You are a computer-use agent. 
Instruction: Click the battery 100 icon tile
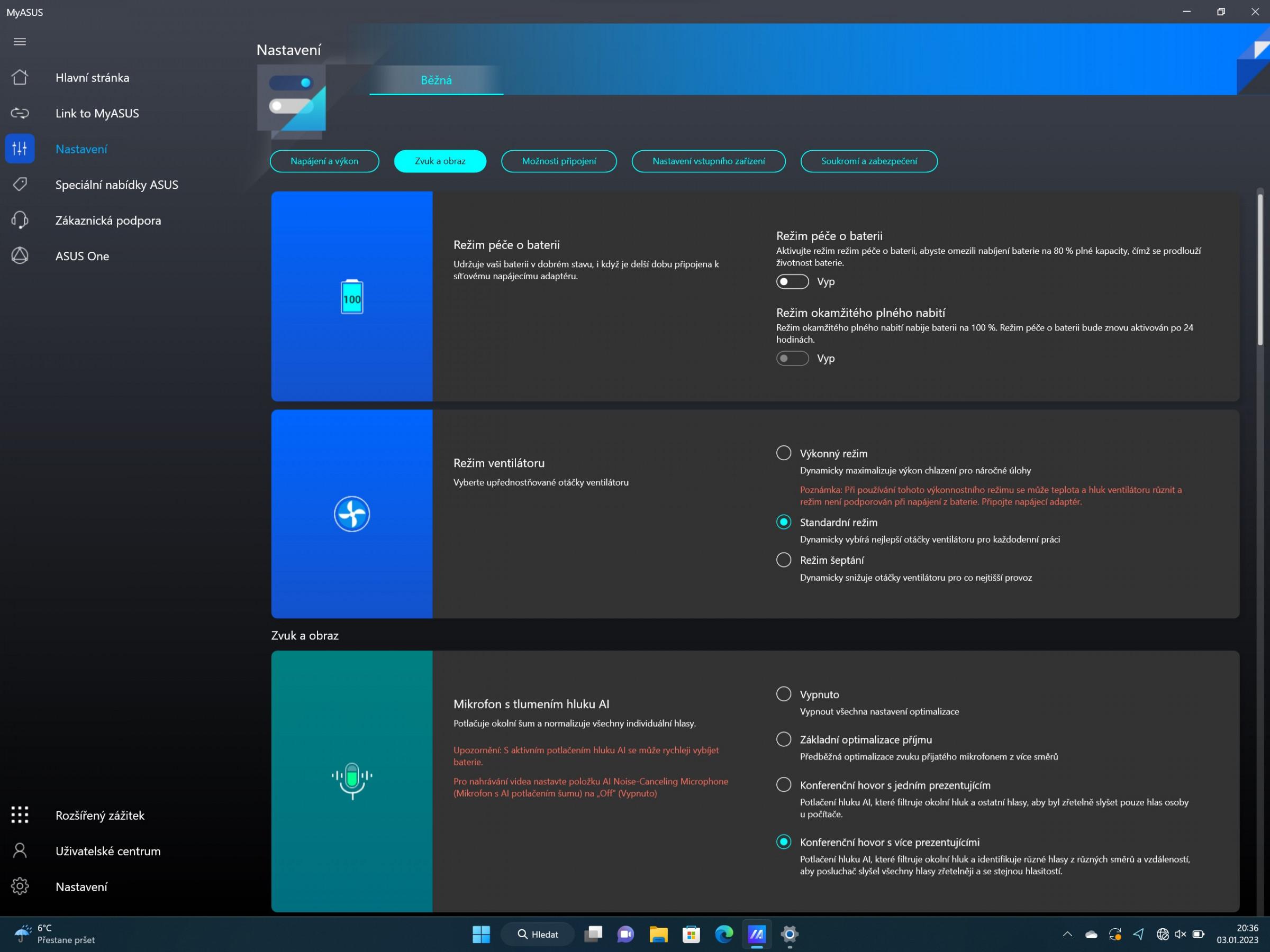pyautogui.click(x=352, y=297)
